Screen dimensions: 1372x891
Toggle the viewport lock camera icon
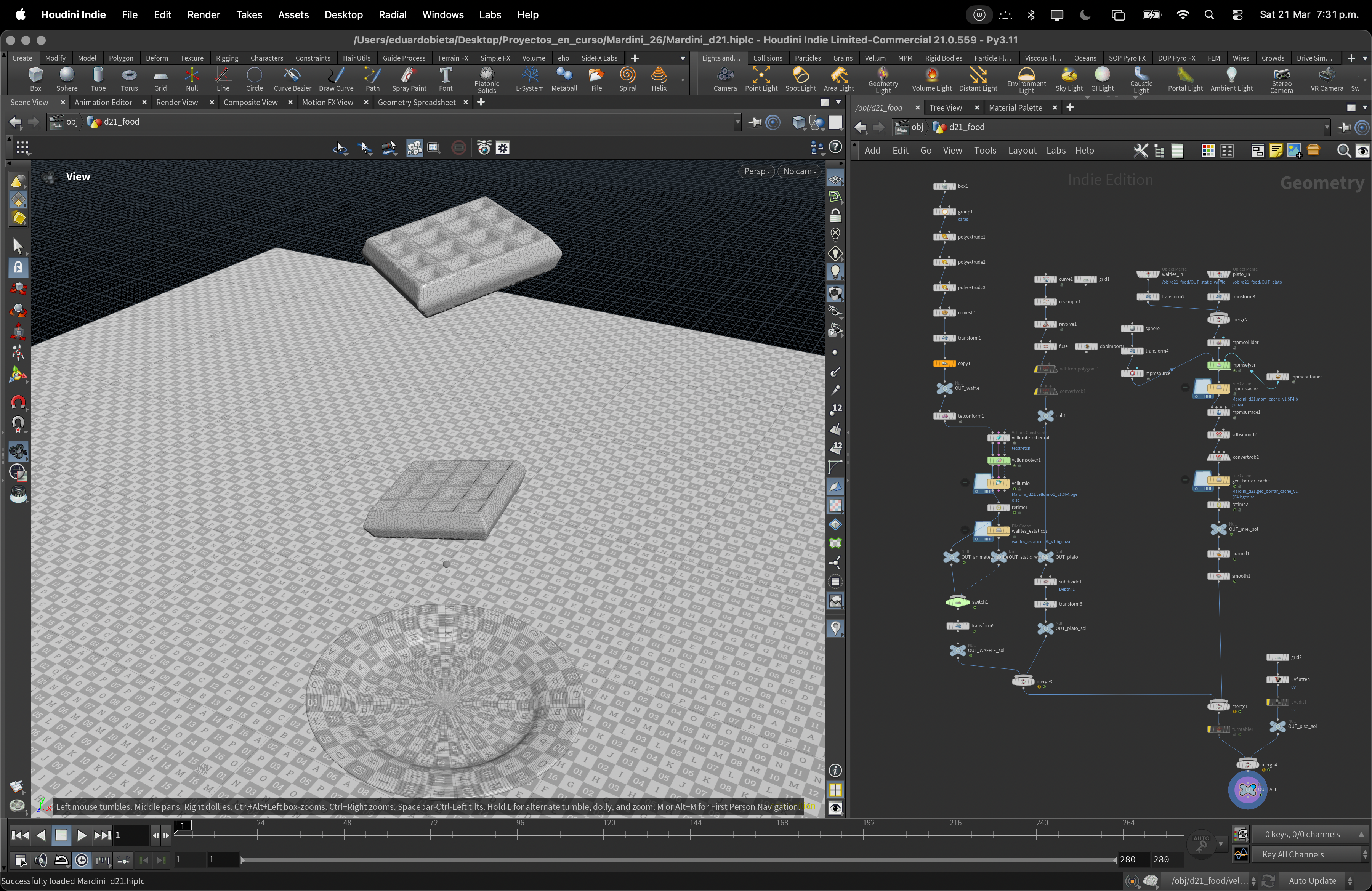[835, 216]
